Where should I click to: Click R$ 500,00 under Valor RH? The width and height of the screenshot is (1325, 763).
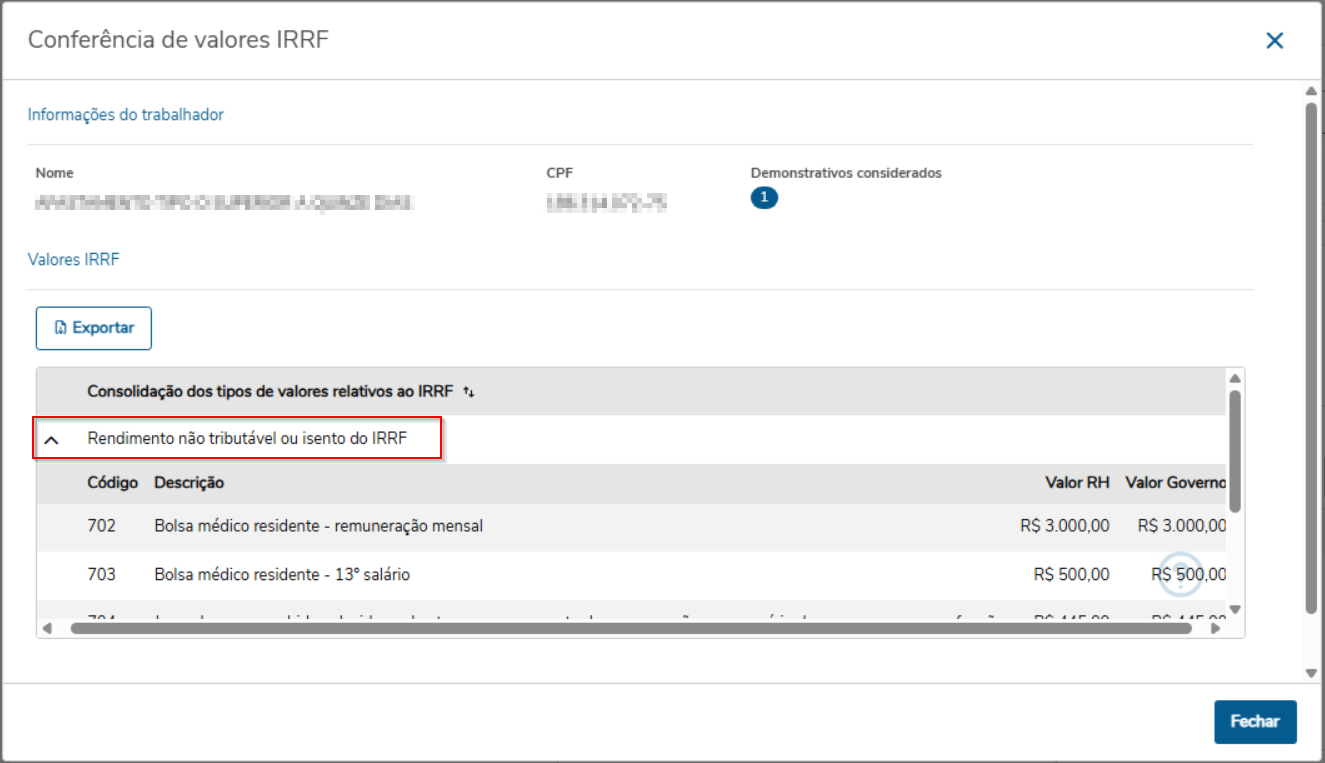[1072, 575]
